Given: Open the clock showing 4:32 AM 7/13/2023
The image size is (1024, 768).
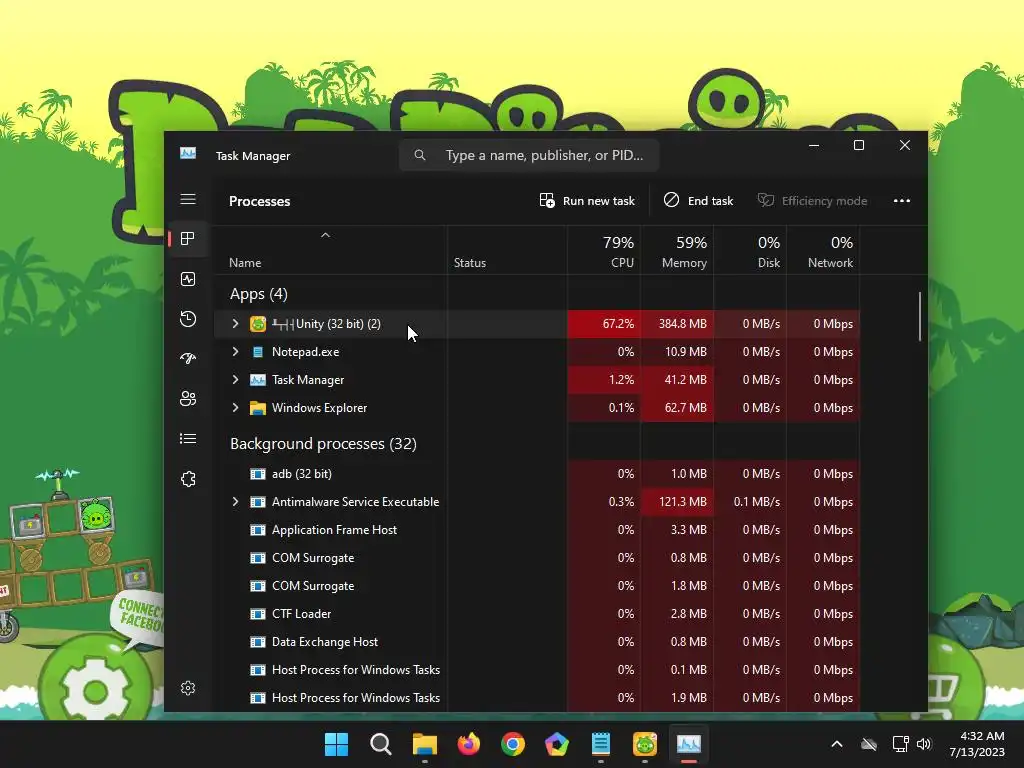Looking at the screenshot, I should [x=976, y=744].
